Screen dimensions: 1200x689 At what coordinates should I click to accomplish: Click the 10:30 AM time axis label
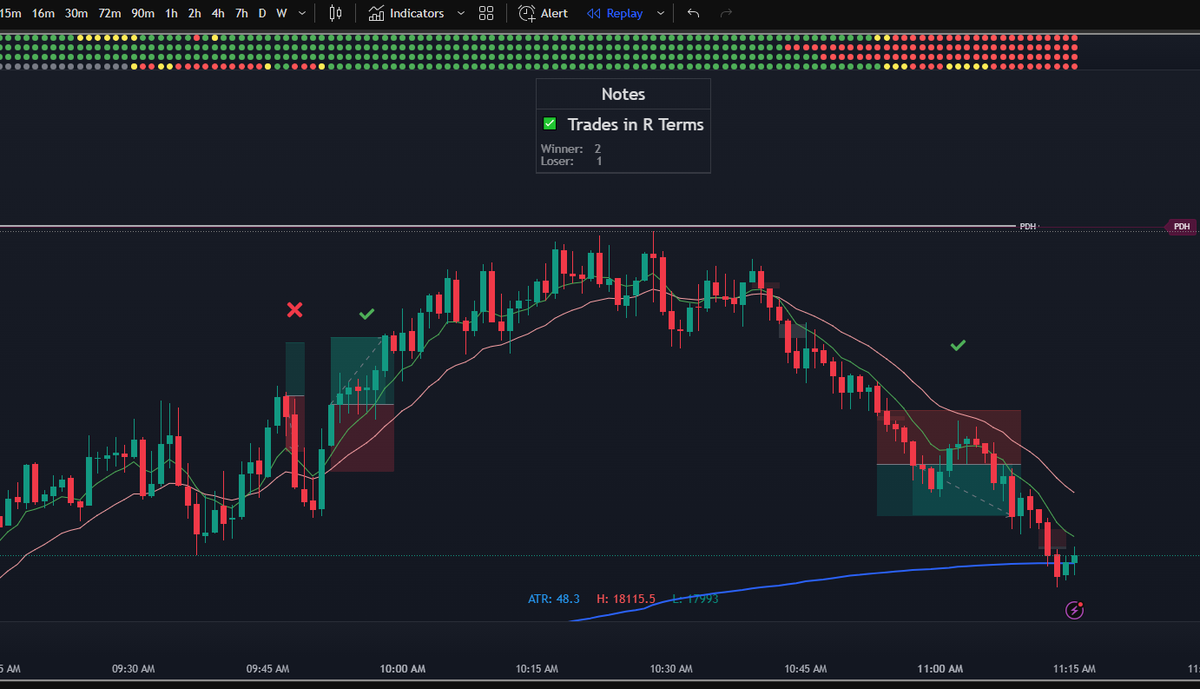(670, 668)
